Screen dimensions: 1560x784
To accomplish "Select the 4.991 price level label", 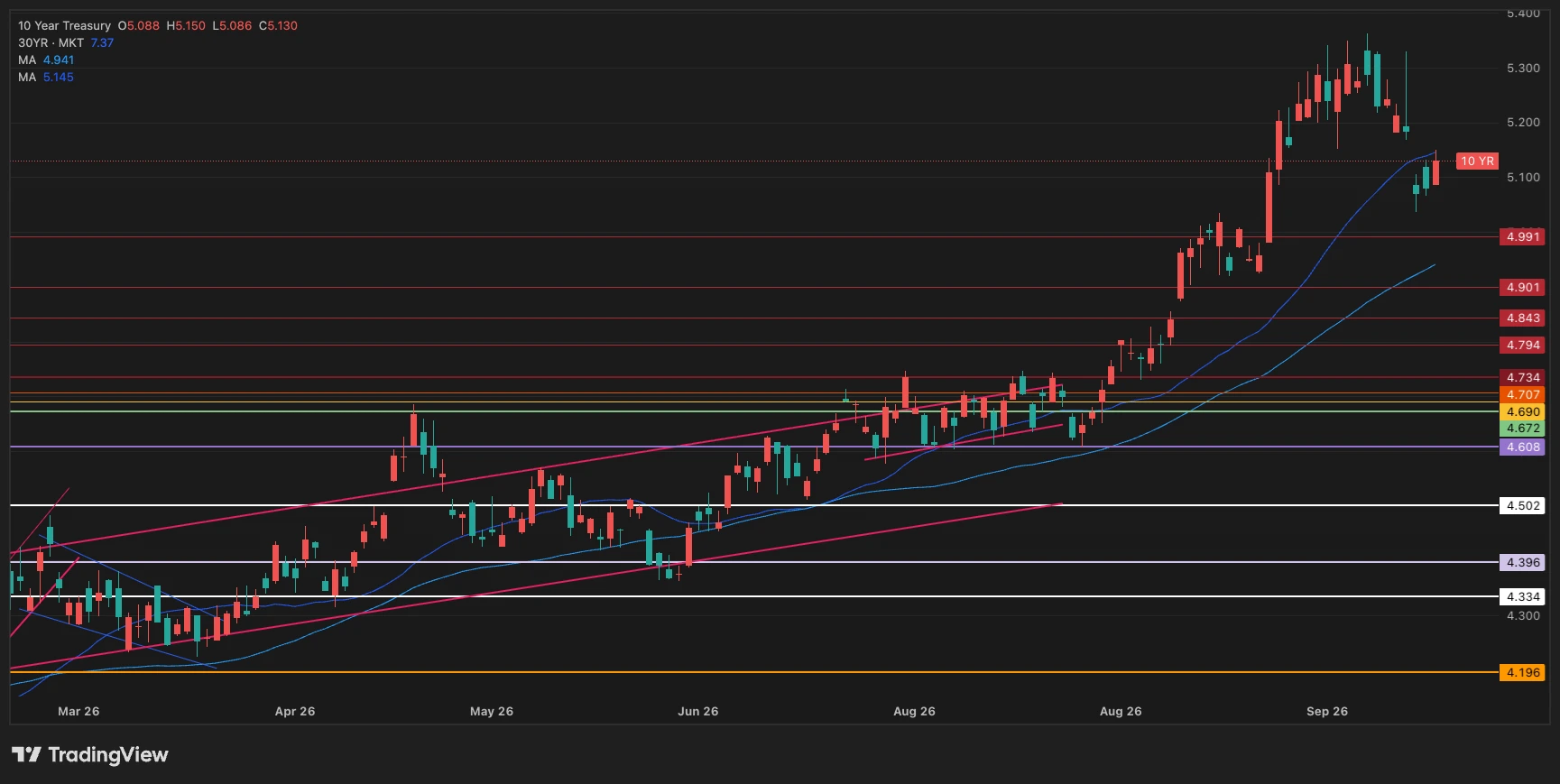I will [1522, 236].
